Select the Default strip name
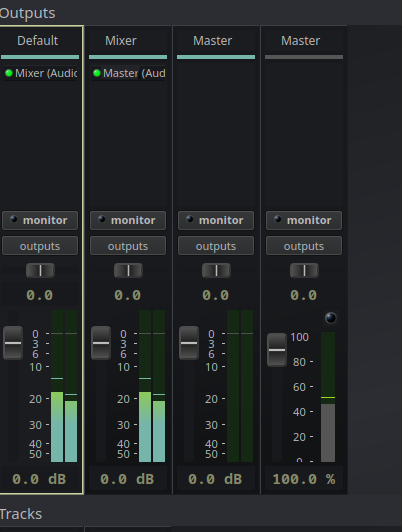Image resolution: width=402 pixels, height=532 pixels. tap(38, 41)
